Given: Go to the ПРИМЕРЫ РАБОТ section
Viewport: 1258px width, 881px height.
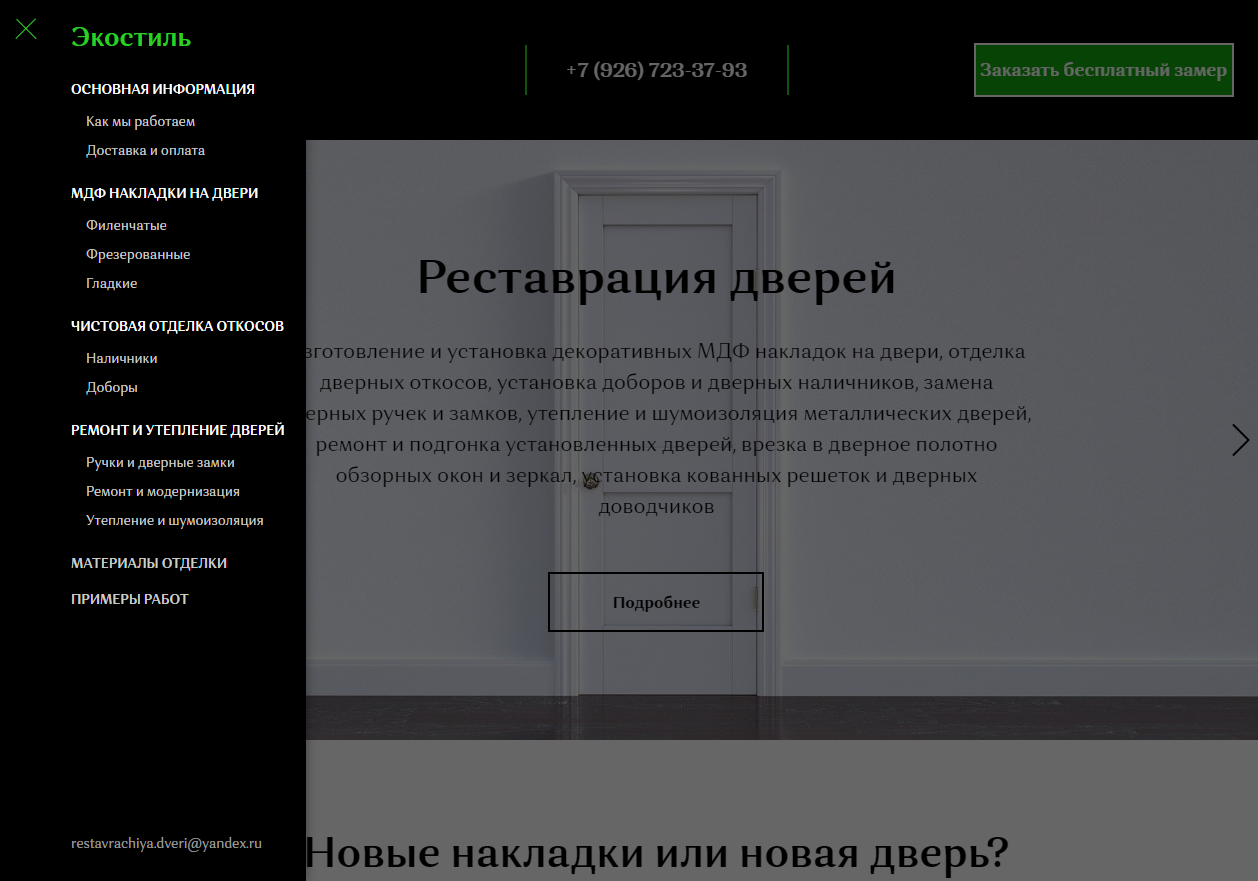Looking at the screenshot, I should 129,599.
